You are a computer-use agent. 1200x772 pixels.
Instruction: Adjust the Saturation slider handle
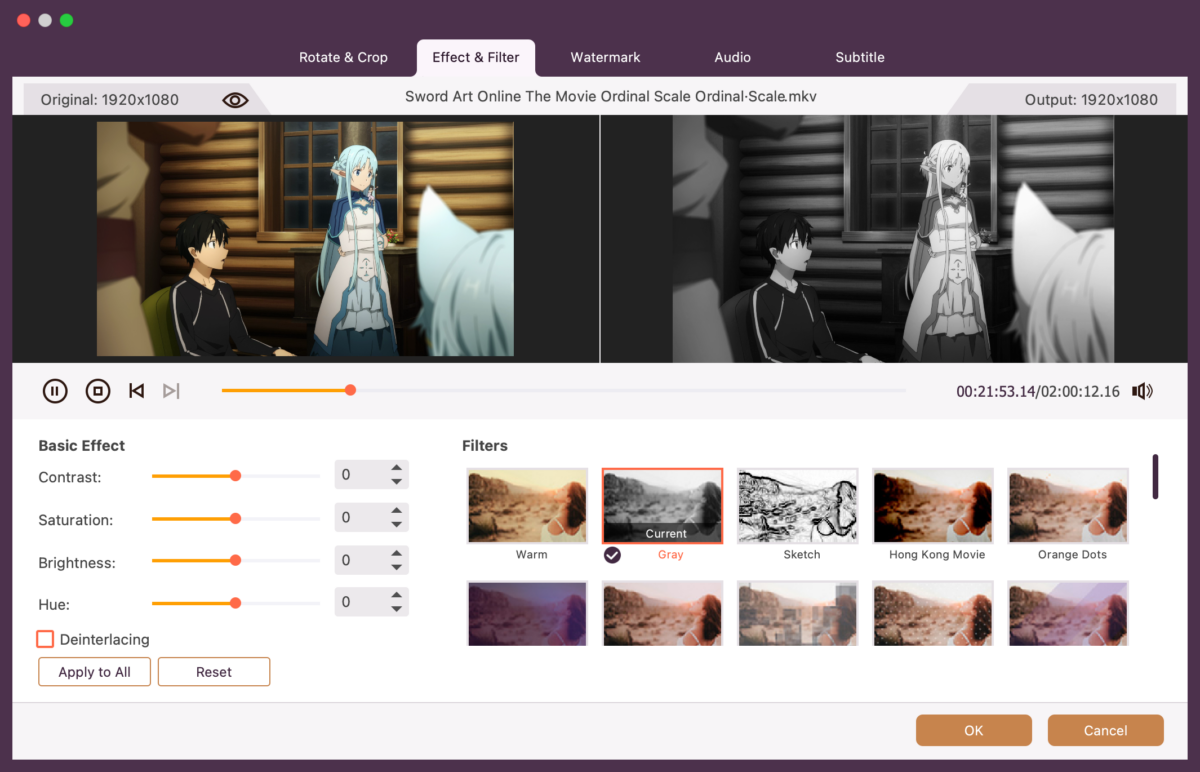[x=235, y=518]
